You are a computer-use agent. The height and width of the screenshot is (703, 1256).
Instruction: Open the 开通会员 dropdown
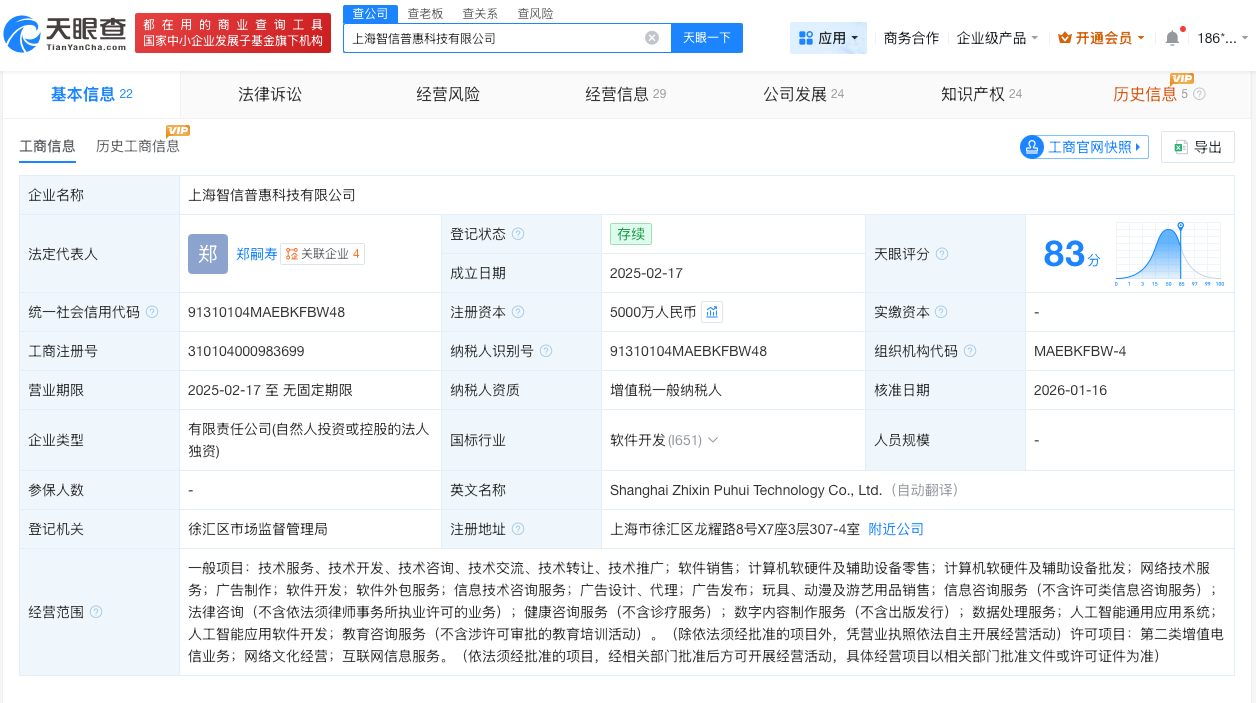pos(1100,37)
